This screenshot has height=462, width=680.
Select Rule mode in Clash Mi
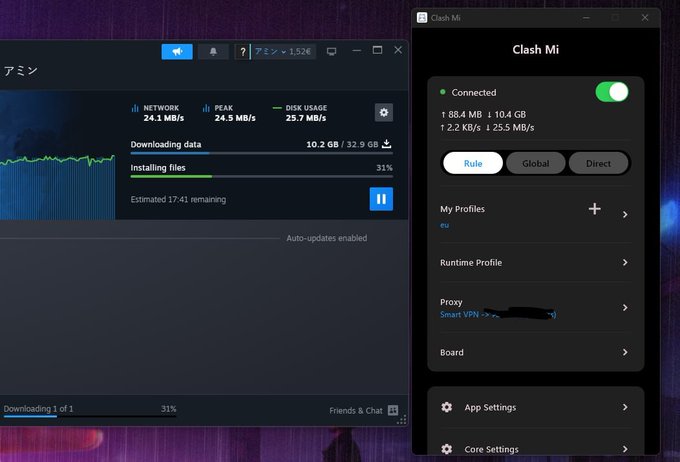pyautogui.click(x=473, y=164)
